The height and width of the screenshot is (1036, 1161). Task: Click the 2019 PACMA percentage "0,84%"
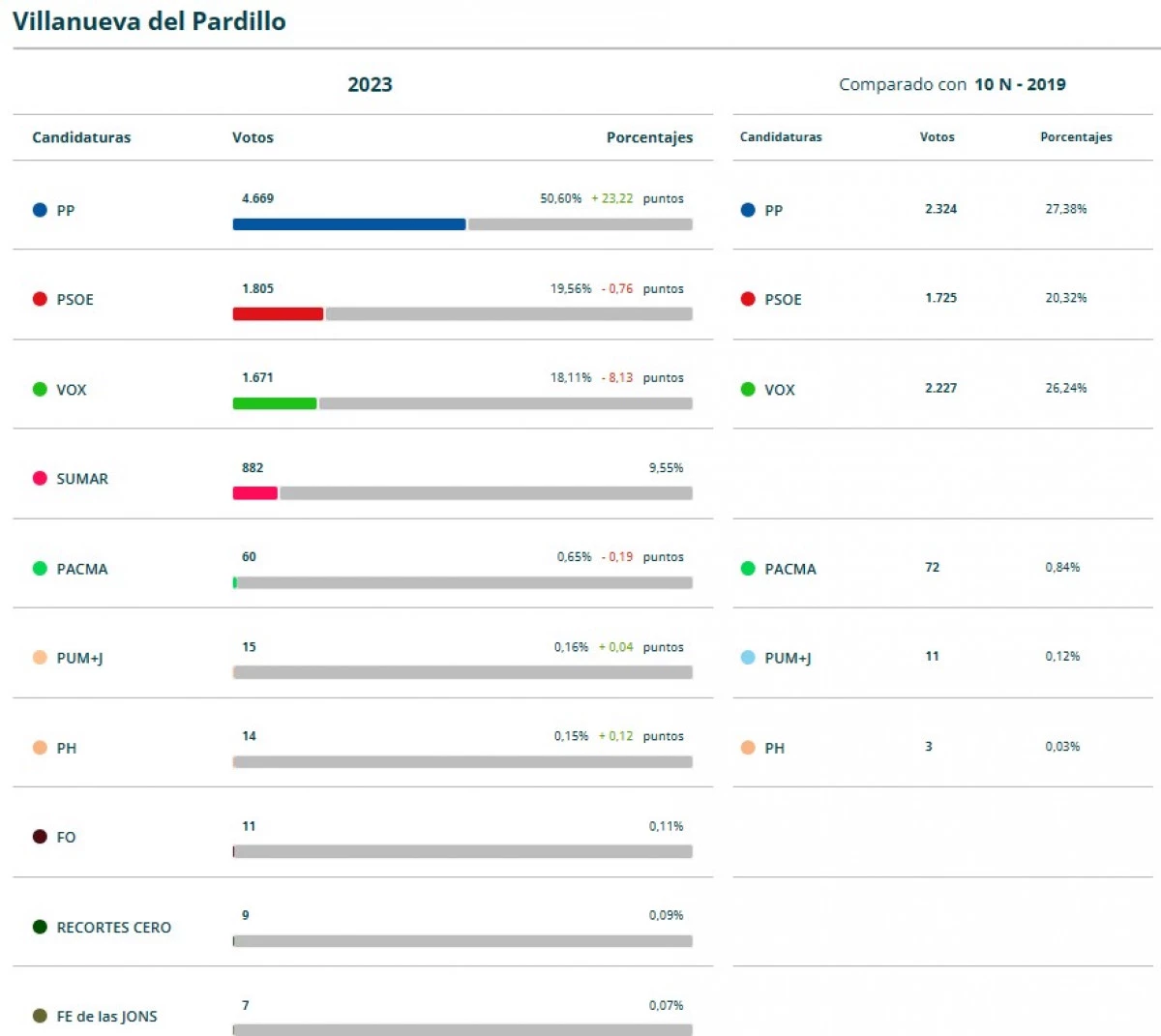click(1062, 567)
